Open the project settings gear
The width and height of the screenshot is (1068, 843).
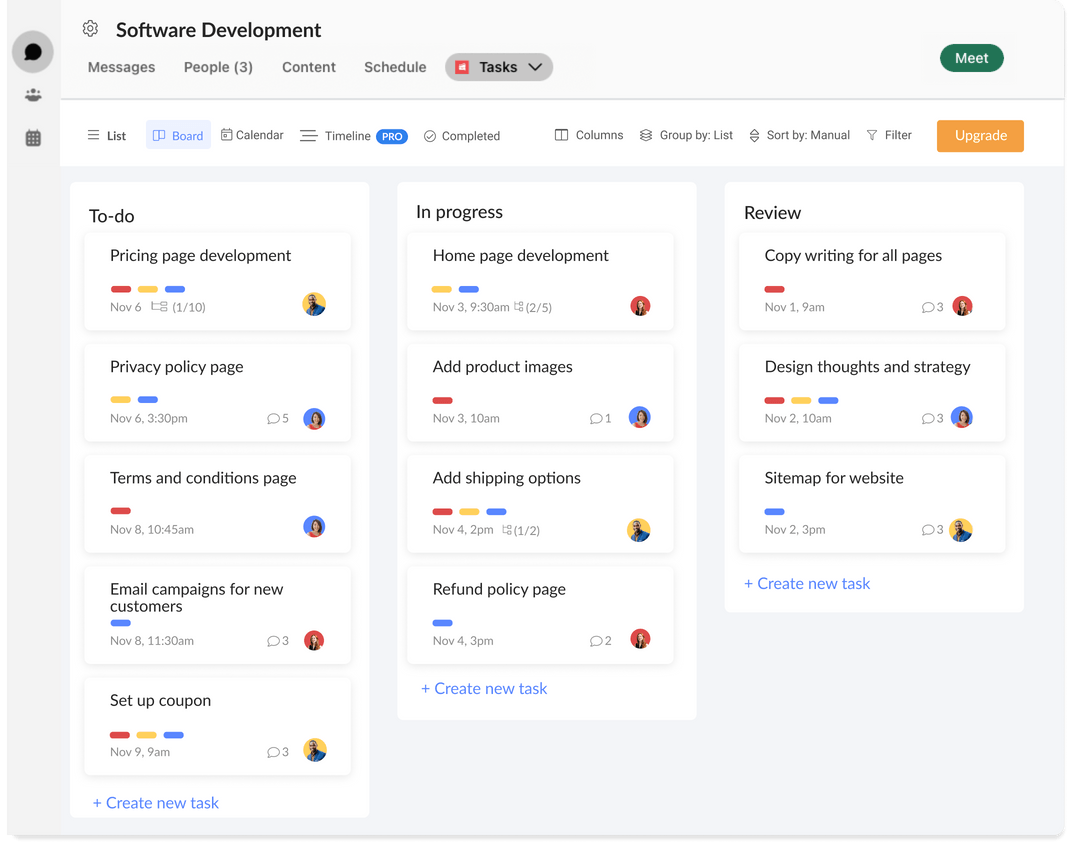(x=90, y=30)
